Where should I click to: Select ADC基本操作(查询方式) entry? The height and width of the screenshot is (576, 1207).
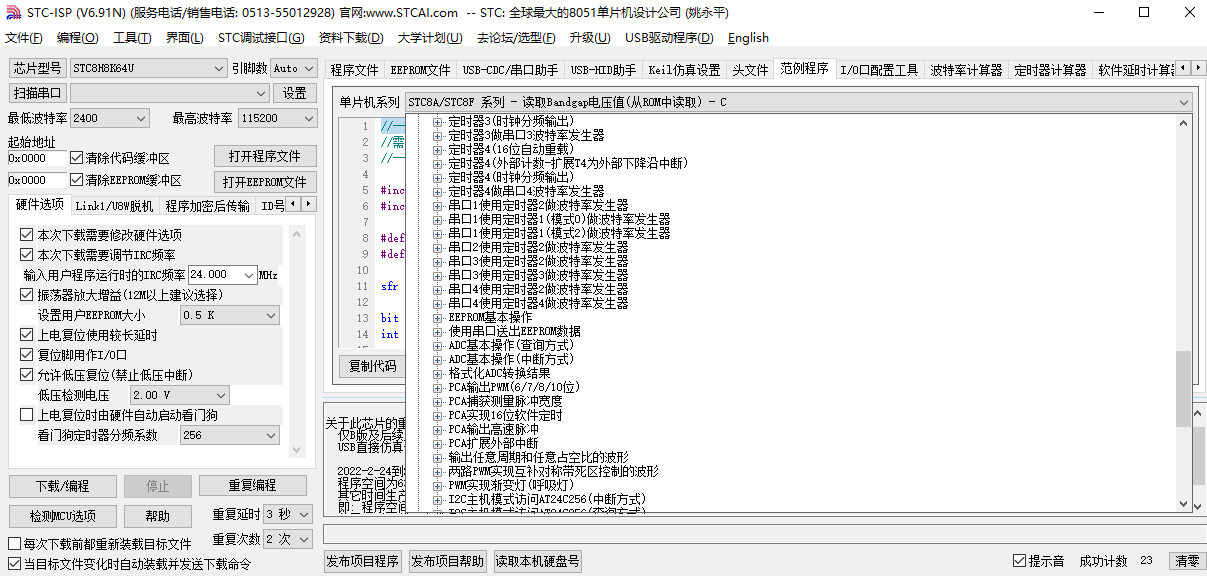[x=510, y=345]
